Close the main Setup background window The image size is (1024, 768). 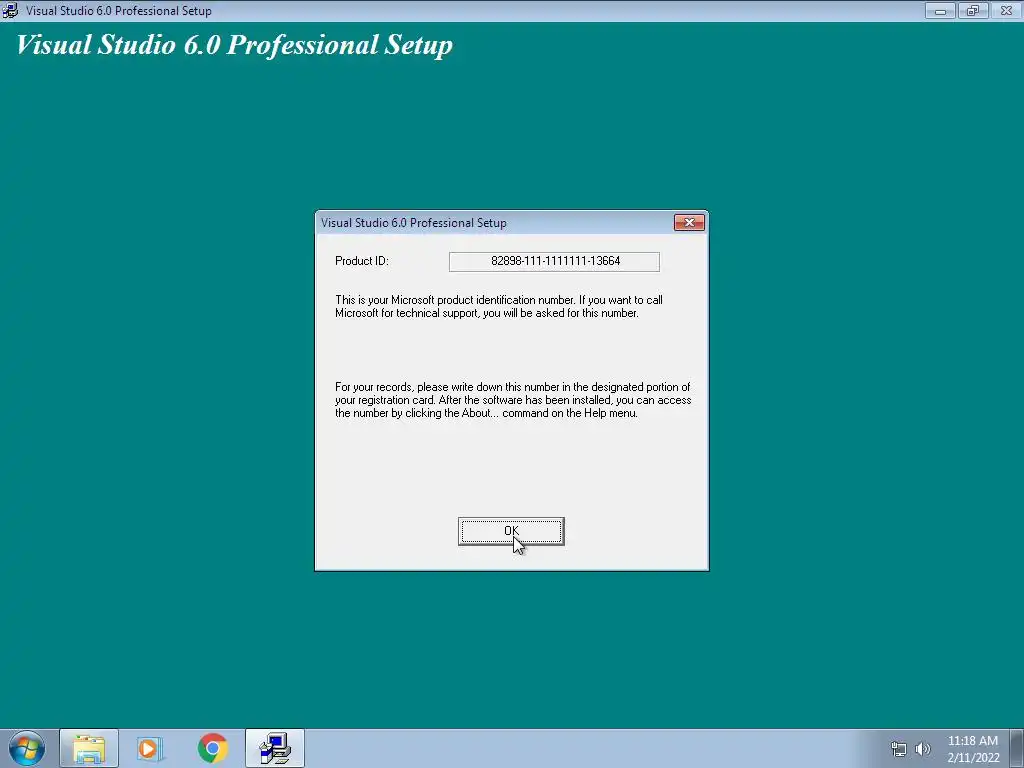[x=1006, y=10]
